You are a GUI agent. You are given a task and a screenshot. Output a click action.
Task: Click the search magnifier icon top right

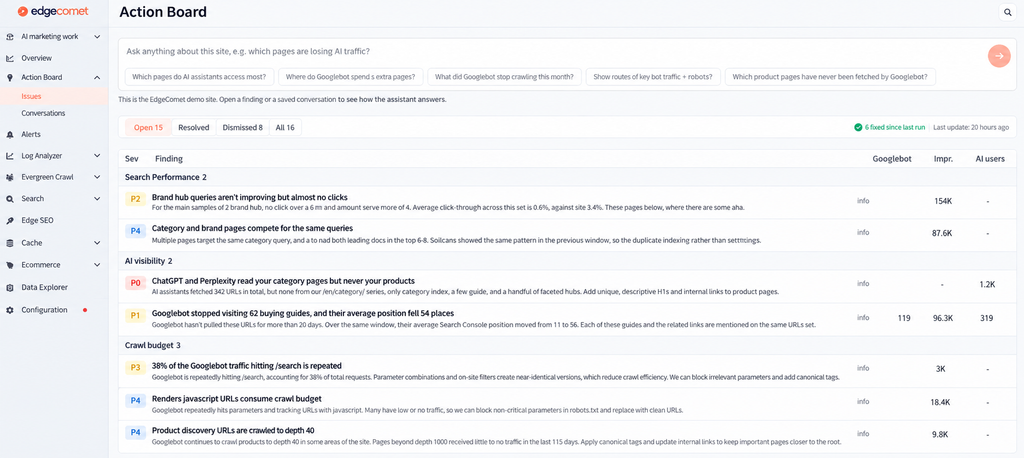tap(1008, 12)
